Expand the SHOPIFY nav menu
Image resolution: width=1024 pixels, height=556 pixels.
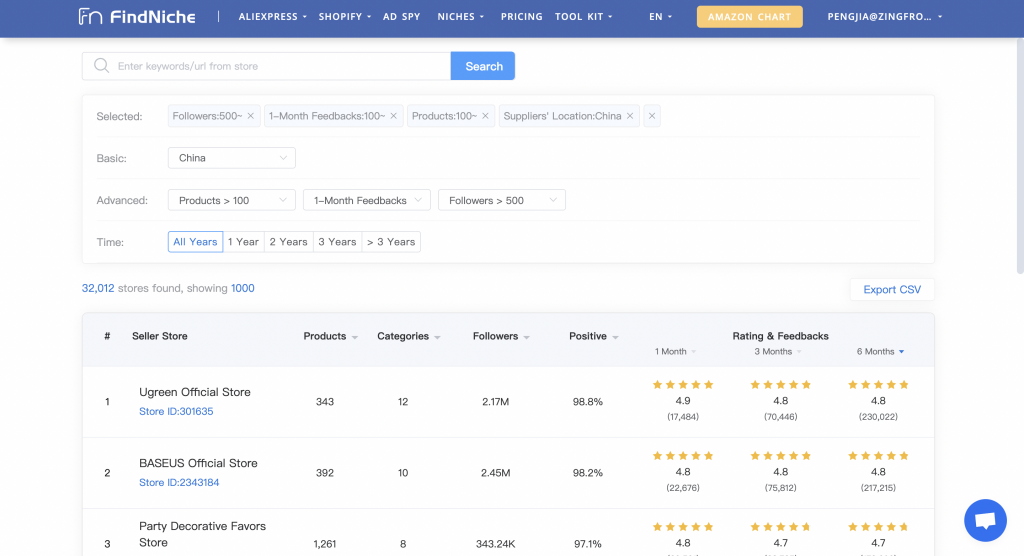coord(345,16)
